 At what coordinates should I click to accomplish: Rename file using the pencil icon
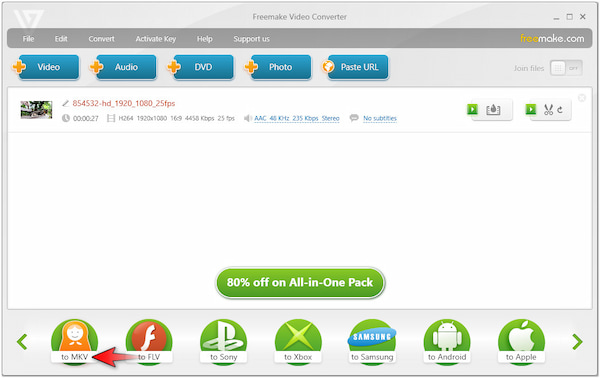pos(65,103)
